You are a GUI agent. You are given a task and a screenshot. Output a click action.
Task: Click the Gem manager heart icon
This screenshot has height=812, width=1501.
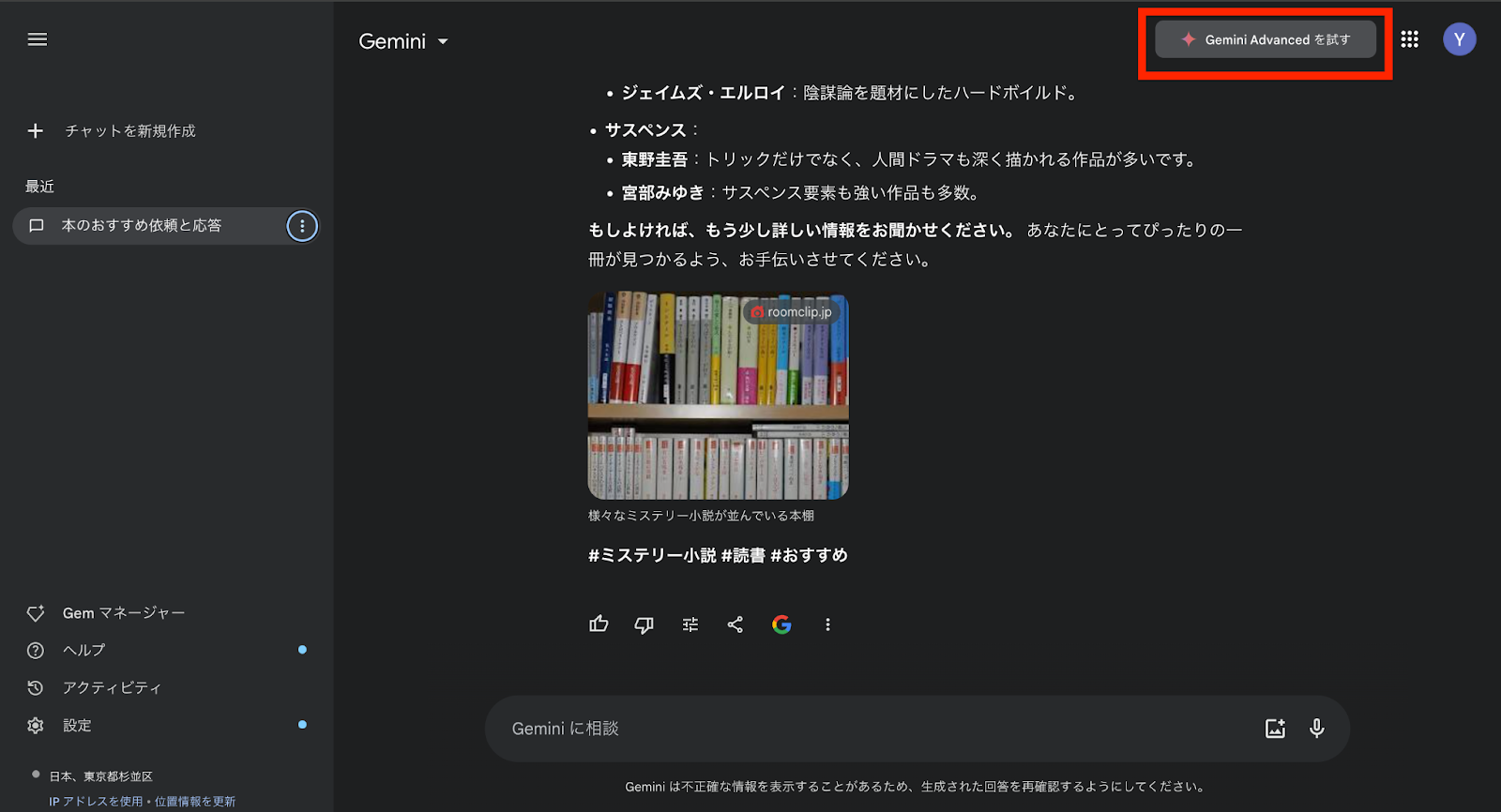pos(36,613)
